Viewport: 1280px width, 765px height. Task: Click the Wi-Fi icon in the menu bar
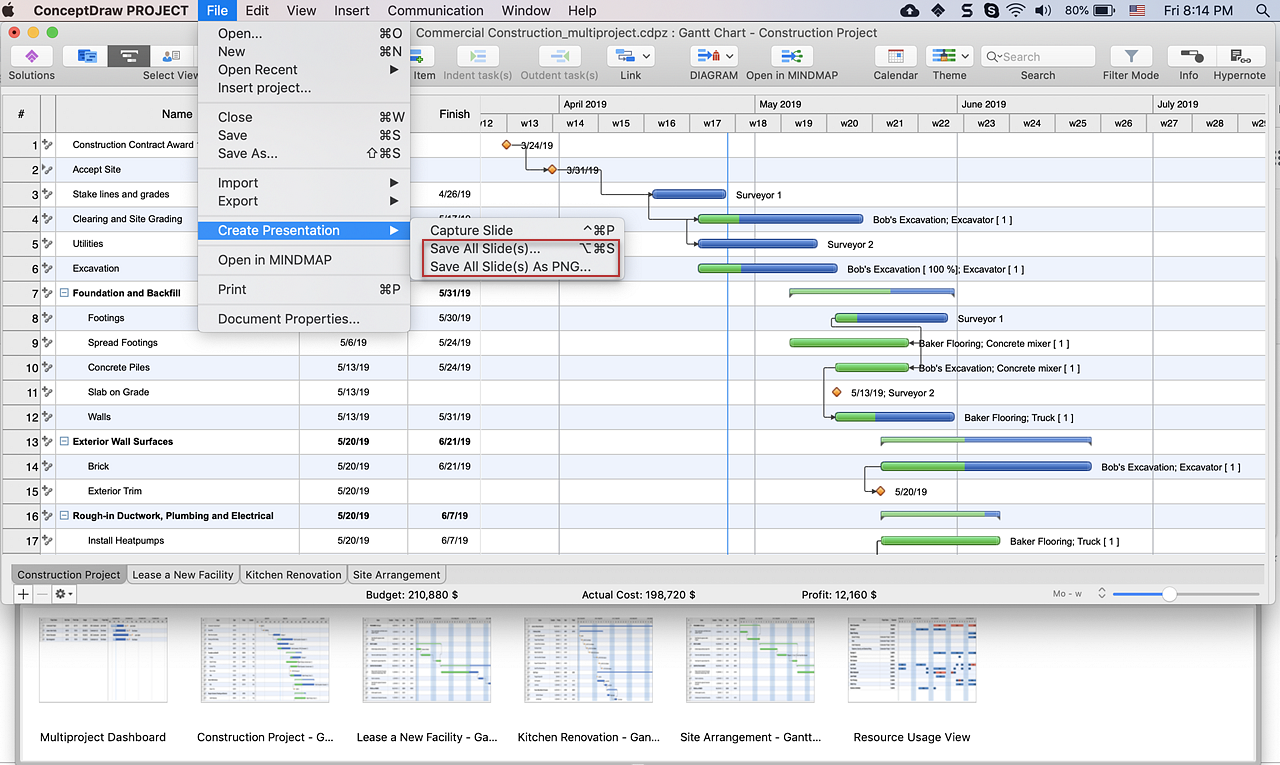point(1016,11)
